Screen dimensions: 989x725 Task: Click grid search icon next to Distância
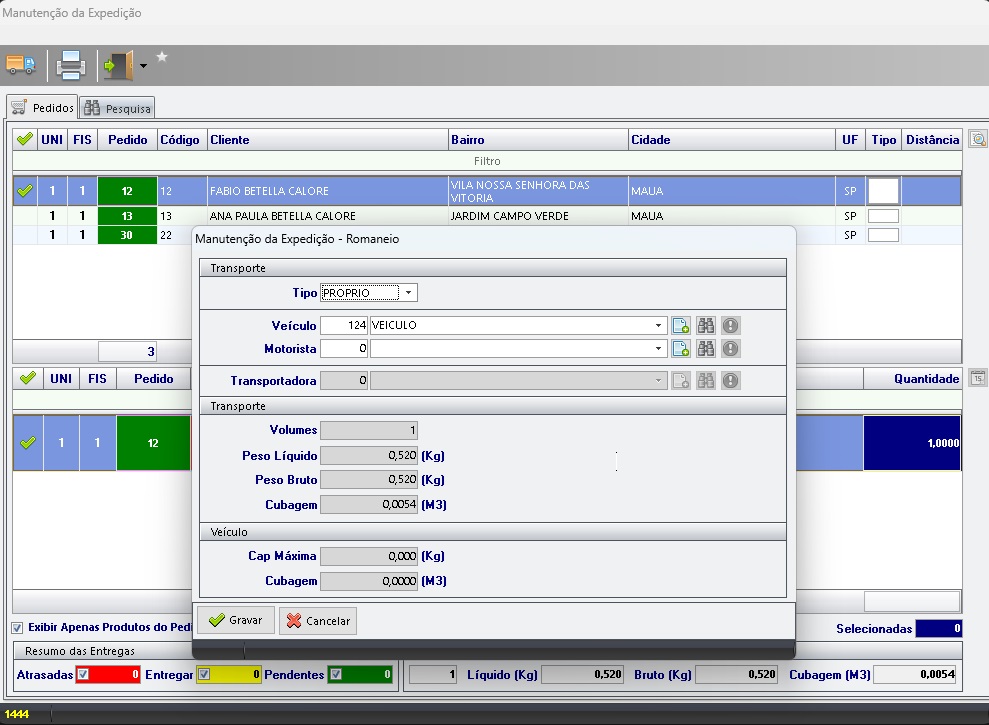click(977, 140)
